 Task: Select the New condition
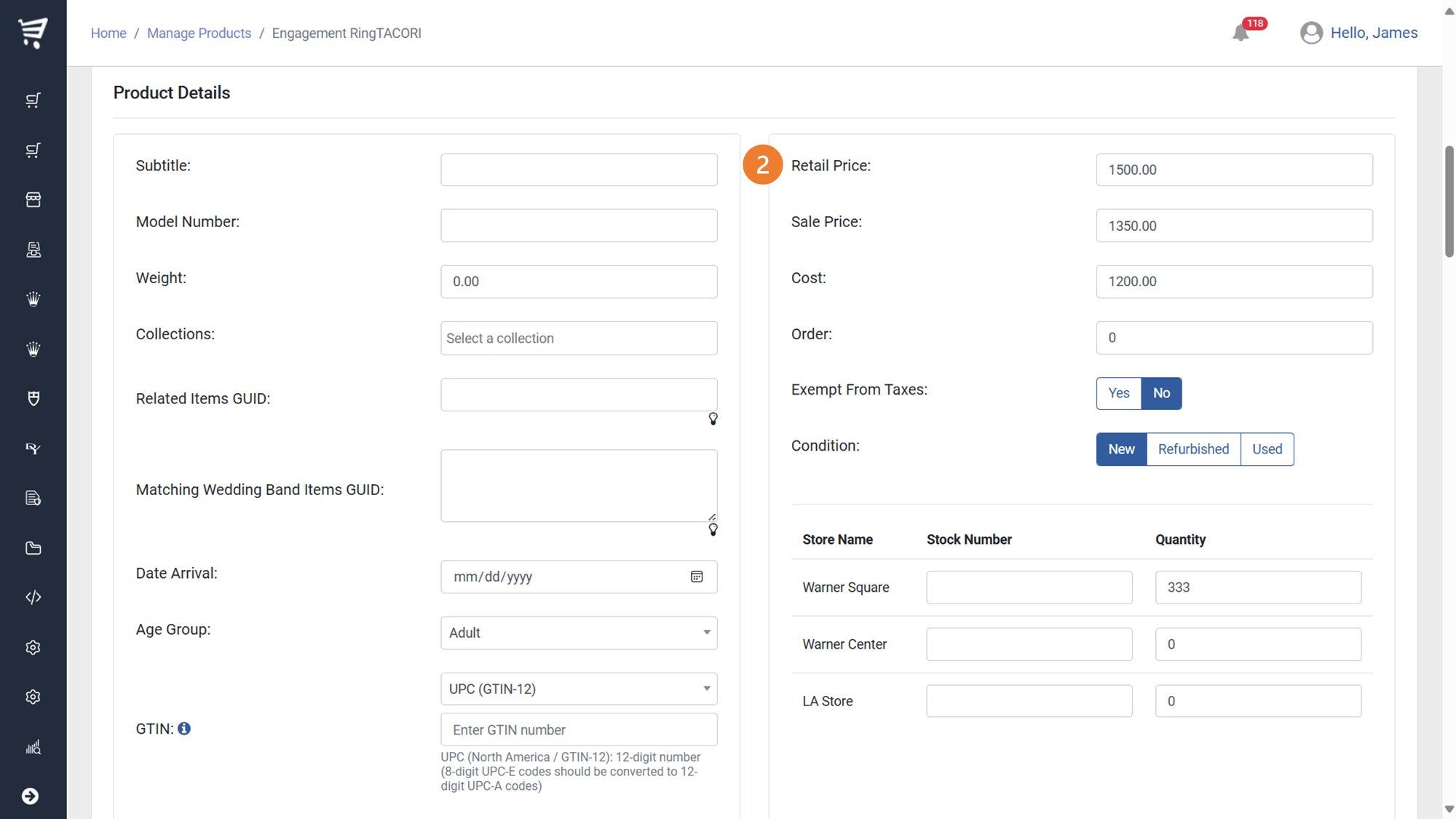pyautogui.click(x=1121, y=449)
